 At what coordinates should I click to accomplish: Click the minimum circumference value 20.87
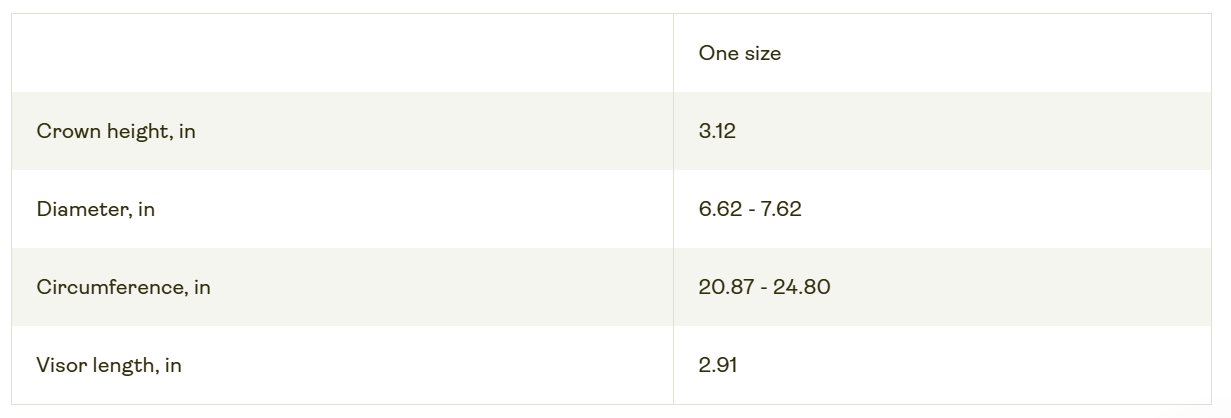727,287
